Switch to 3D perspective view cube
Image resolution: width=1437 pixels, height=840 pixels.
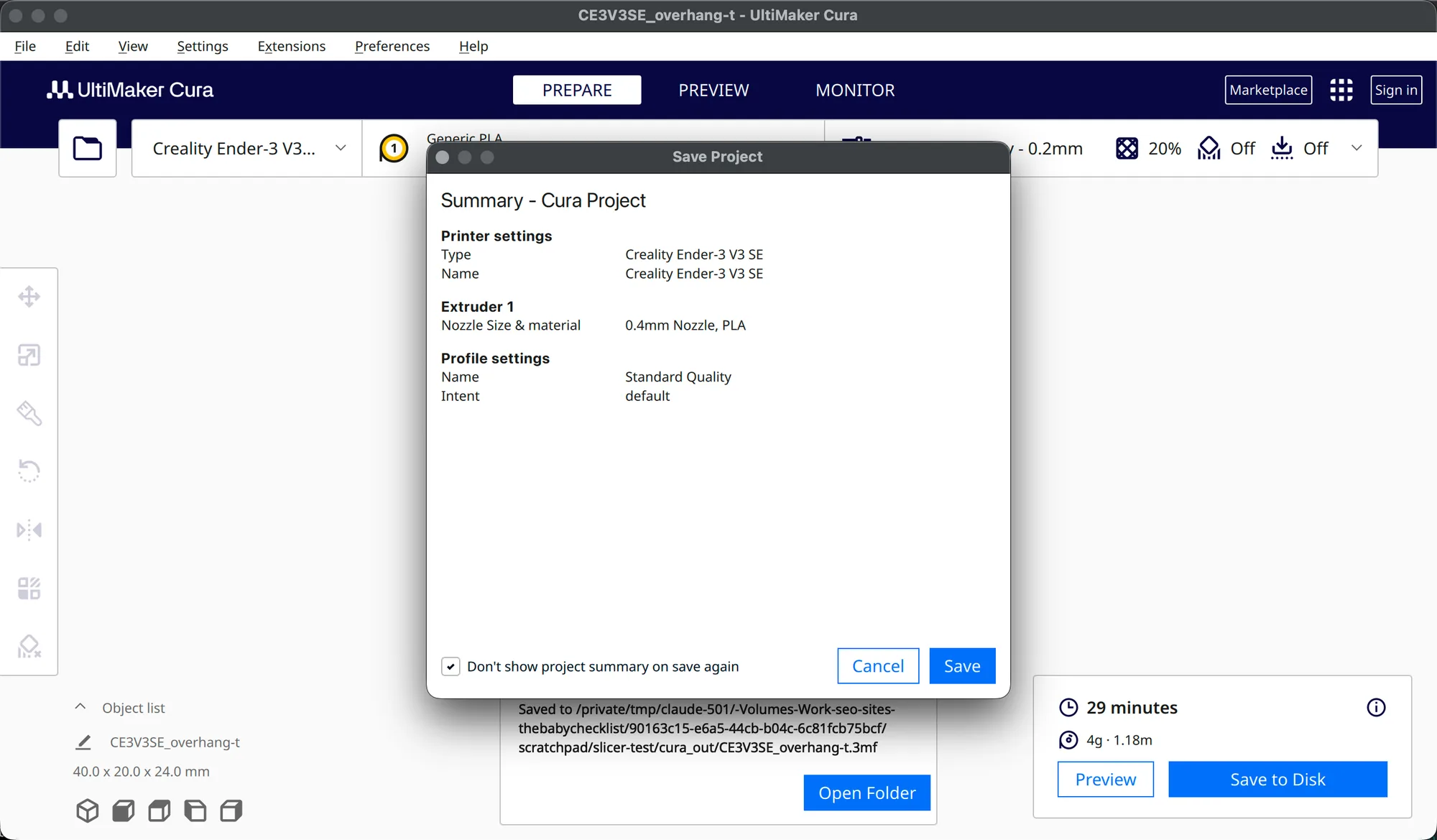click(x=88, y=811)
